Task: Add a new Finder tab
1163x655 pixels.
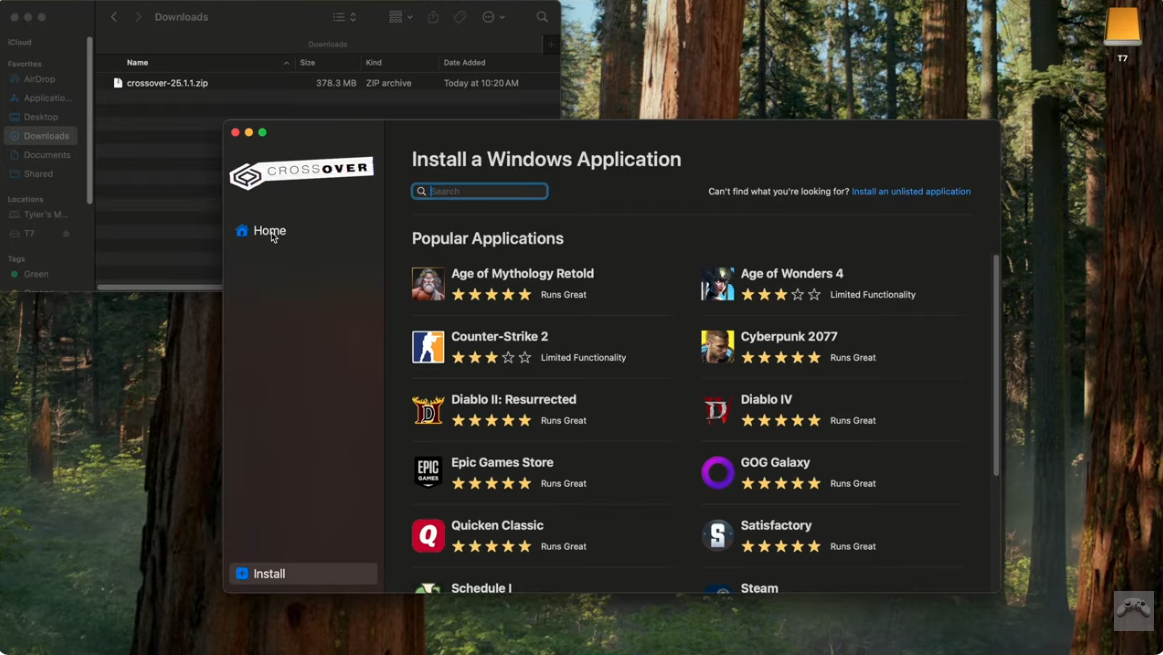Action: (551, 45)
